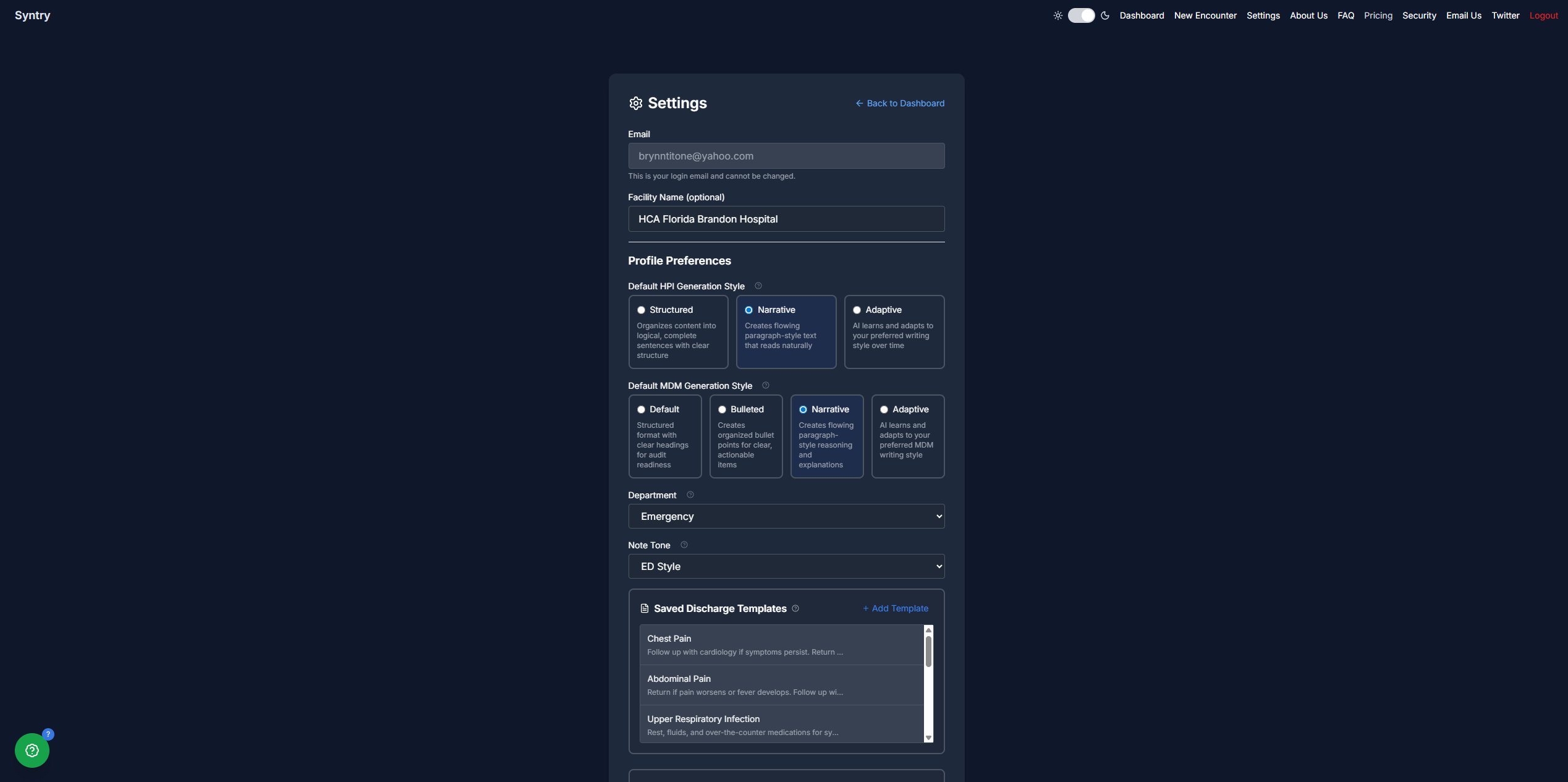Image resolution: width=1568 pixels, height=782 pixels.
Task: Click the Settings gear icon in heading
Action: [635, 103]
